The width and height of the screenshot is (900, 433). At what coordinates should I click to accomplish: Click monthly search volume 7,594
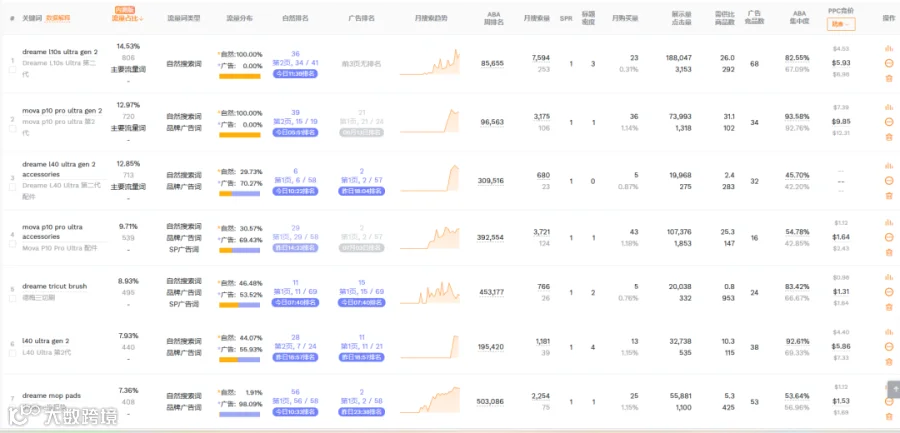[x=541, y=57]
